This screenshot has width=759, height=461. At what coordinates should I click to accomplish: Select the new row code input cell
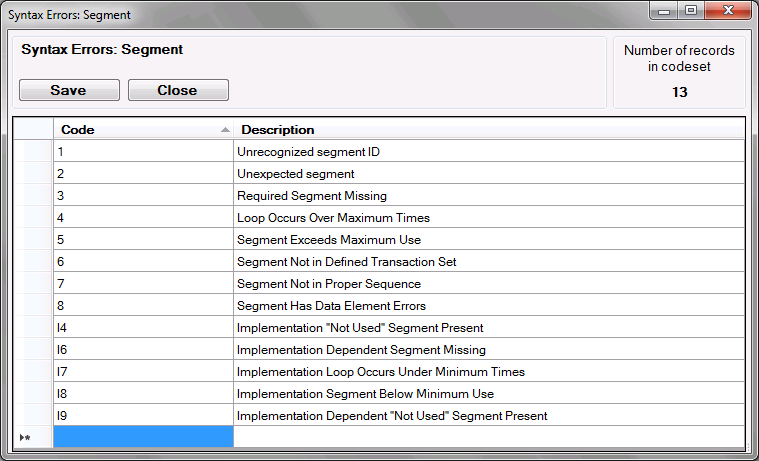(x=143, y=437)
